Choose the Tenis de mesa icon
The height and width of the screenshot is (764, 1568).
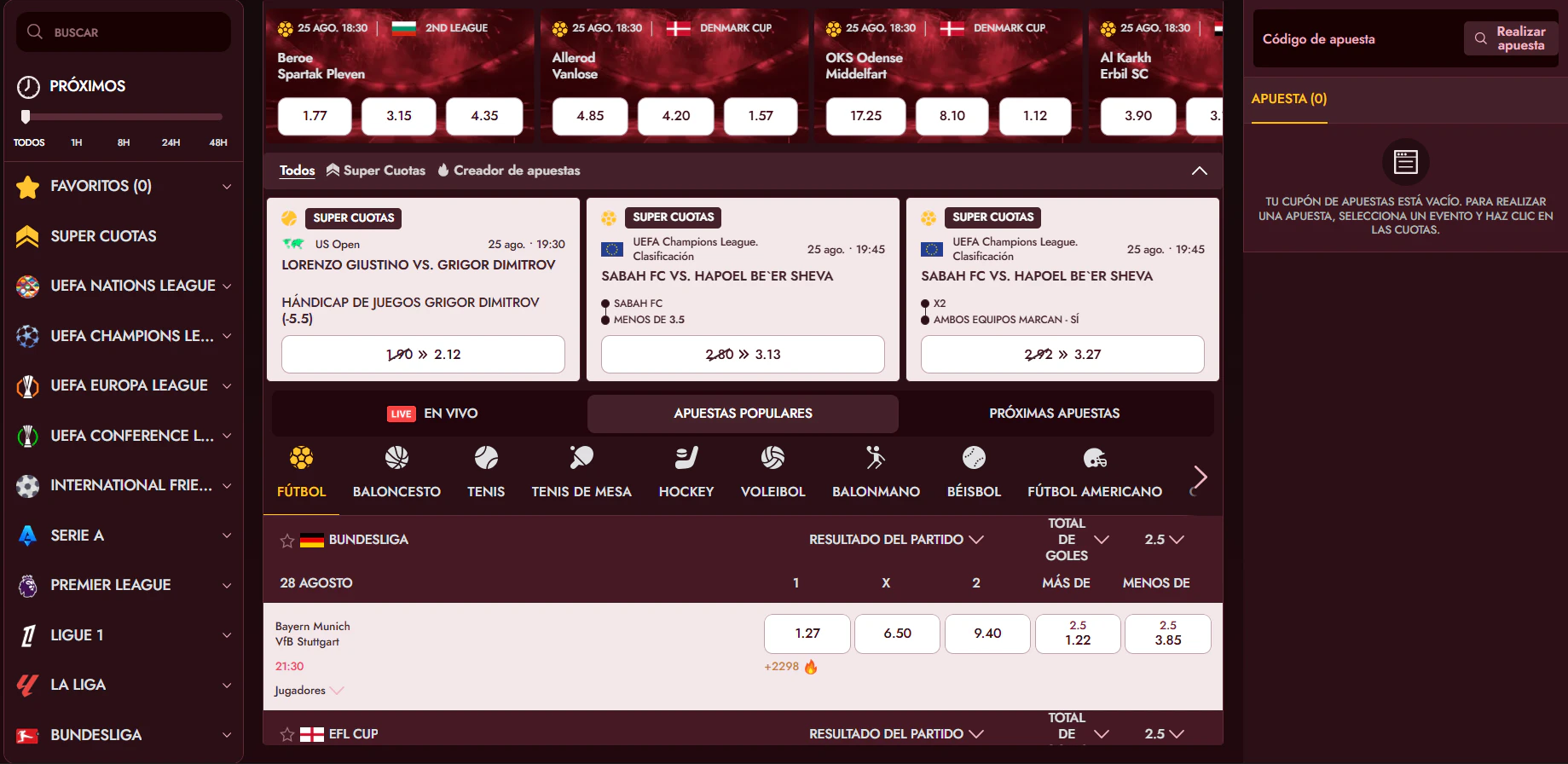pyautogui.click(x=581, y=458)
